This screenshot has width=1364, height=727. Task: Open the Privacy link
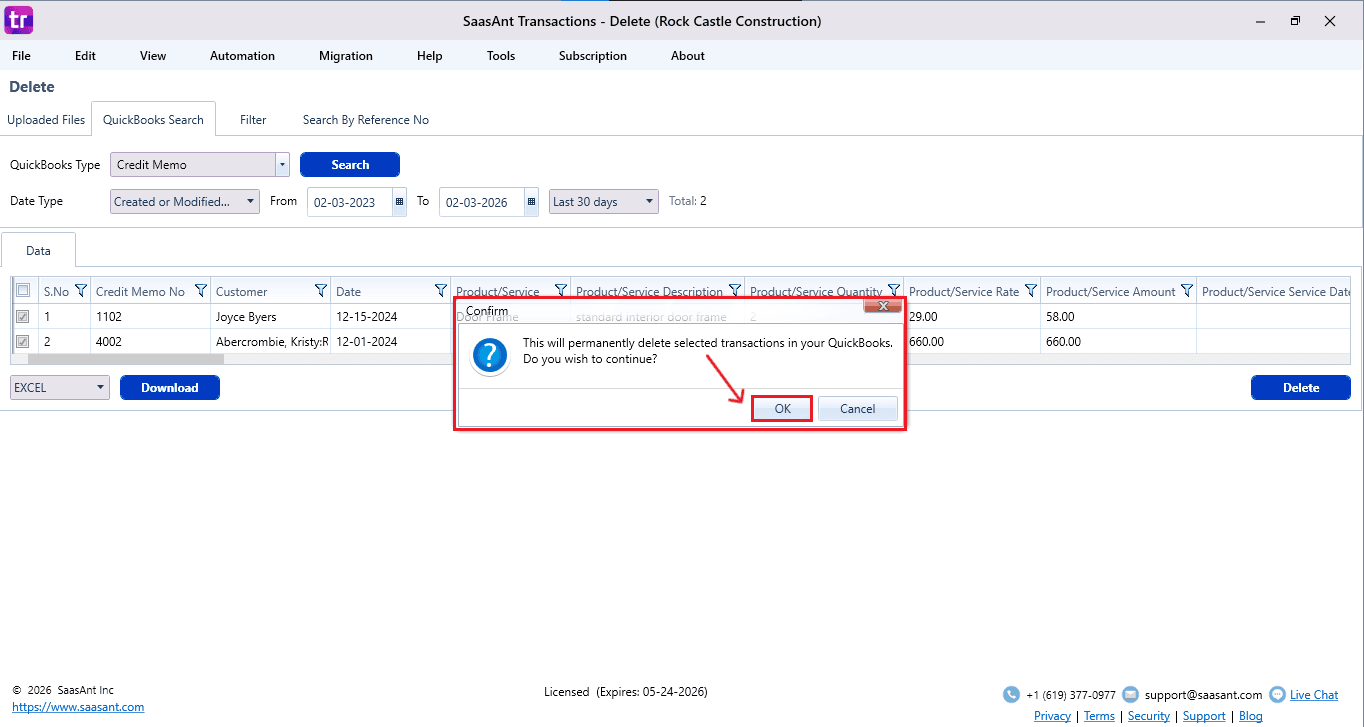coord(1052,716)
